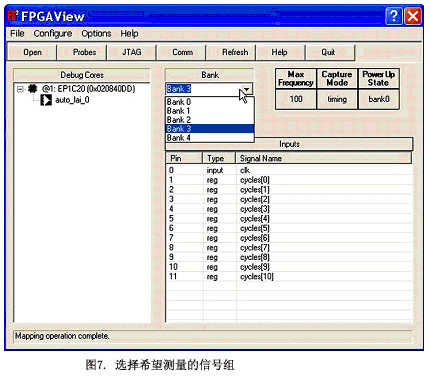The width and height of the screenshot is (430, 379).
Task: Click the auto_lai_0 core icon
Action: coord(46,100)
